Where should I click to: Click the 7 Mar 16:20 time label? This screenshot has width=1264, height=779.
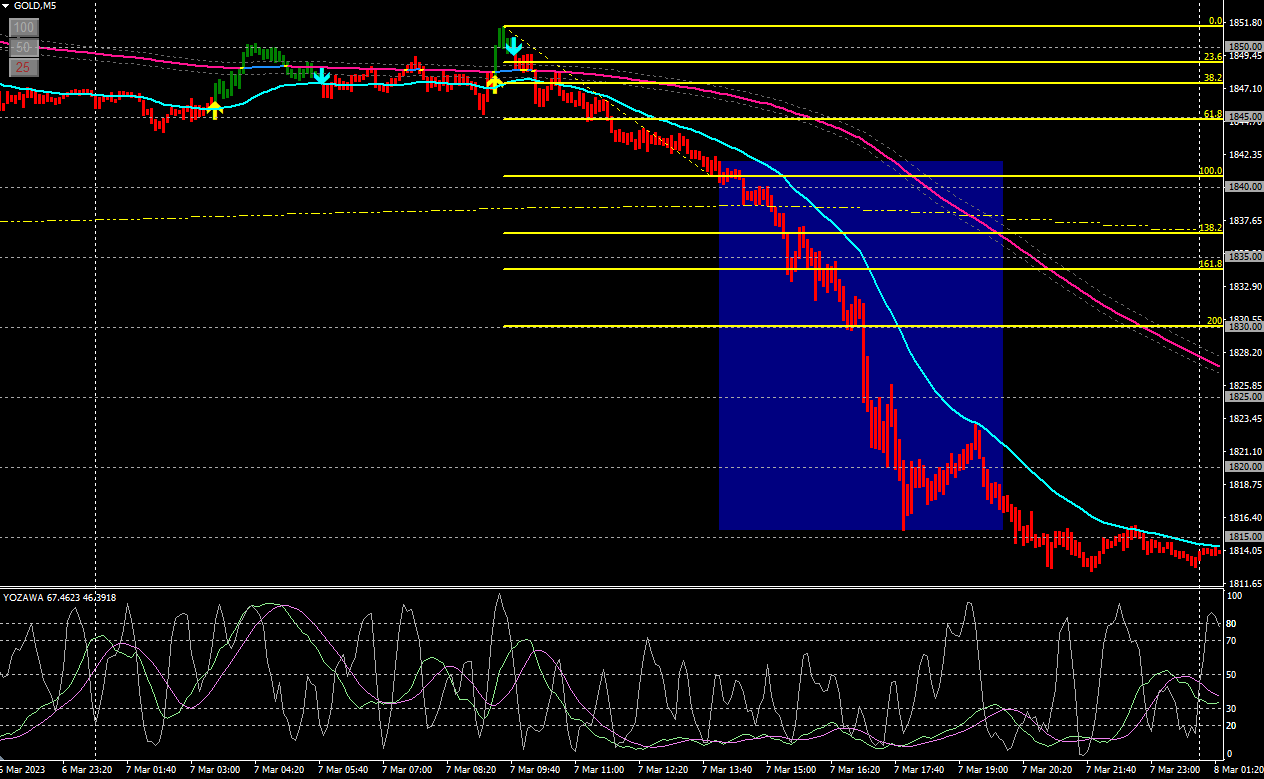pos(855,770)
